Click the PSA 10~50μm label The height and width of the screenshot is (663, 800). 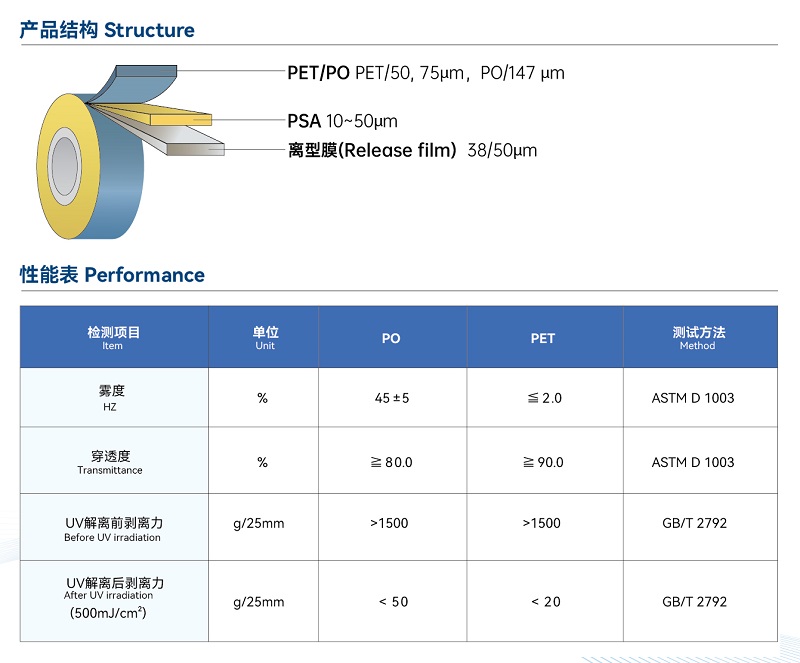click(342, 121)
